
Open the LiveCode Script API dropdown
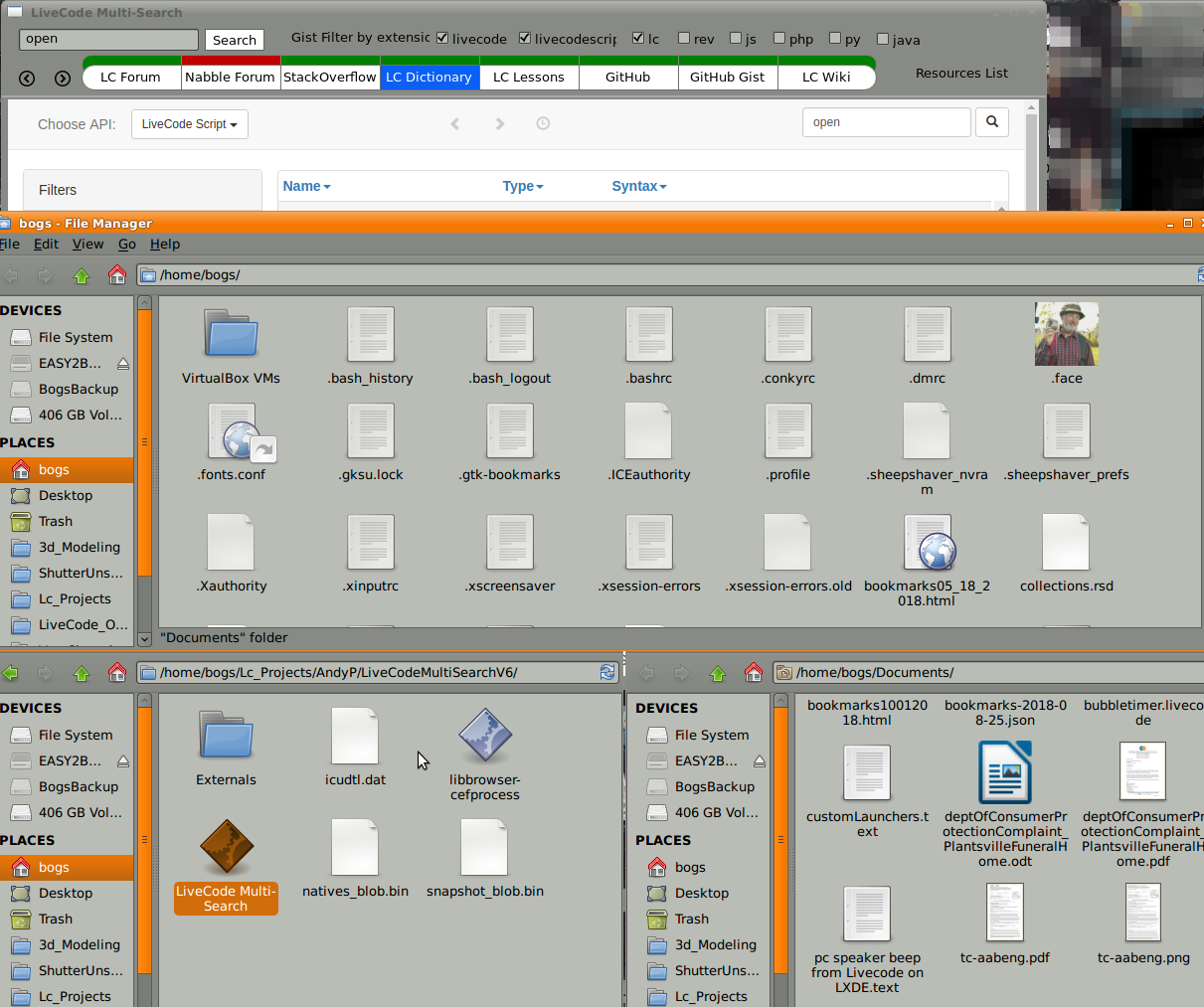pos(189,124)
